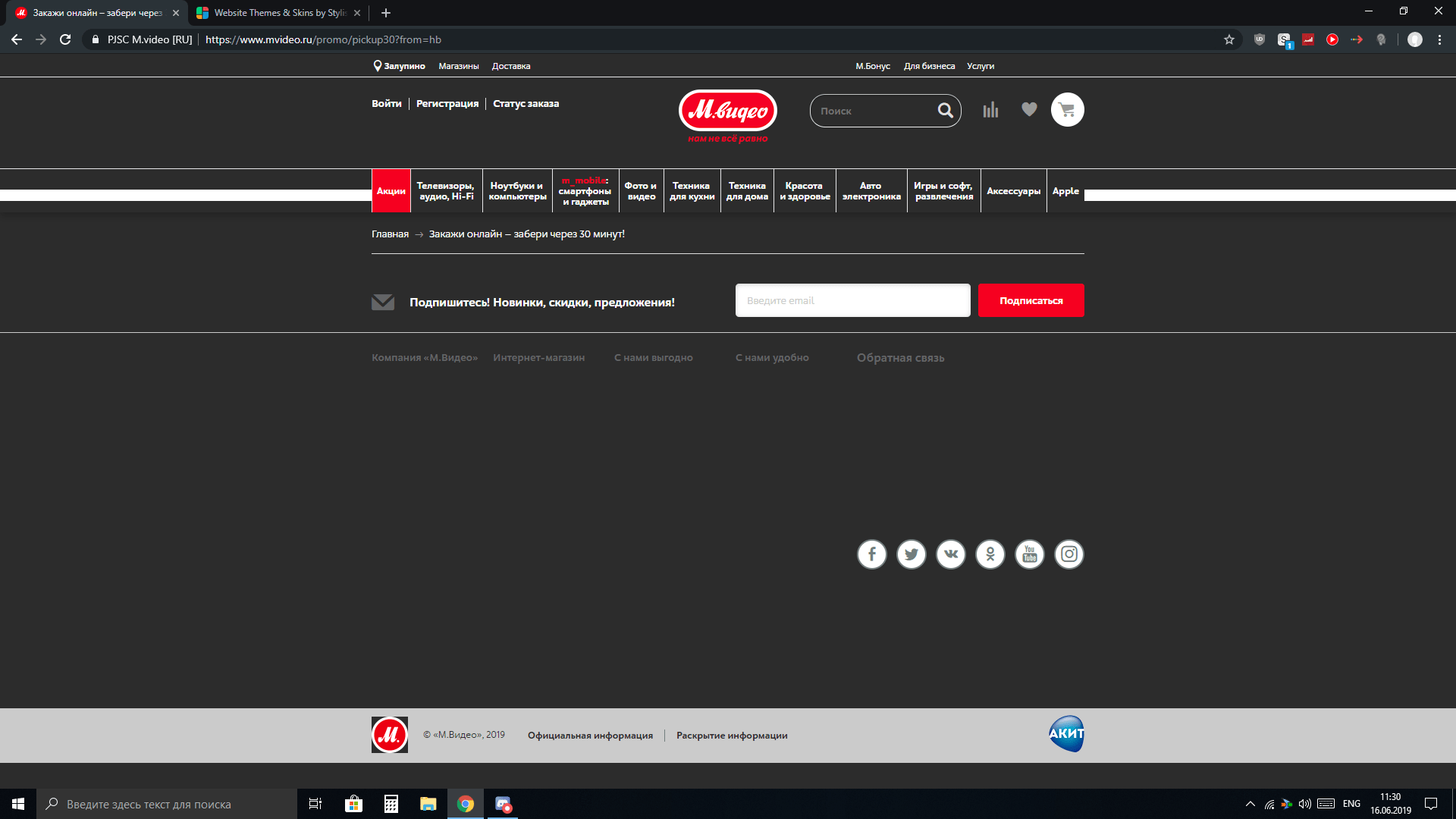Click the Главная breadcrumb link
This screenshot has height=819, width=1456.
(390, 234)
